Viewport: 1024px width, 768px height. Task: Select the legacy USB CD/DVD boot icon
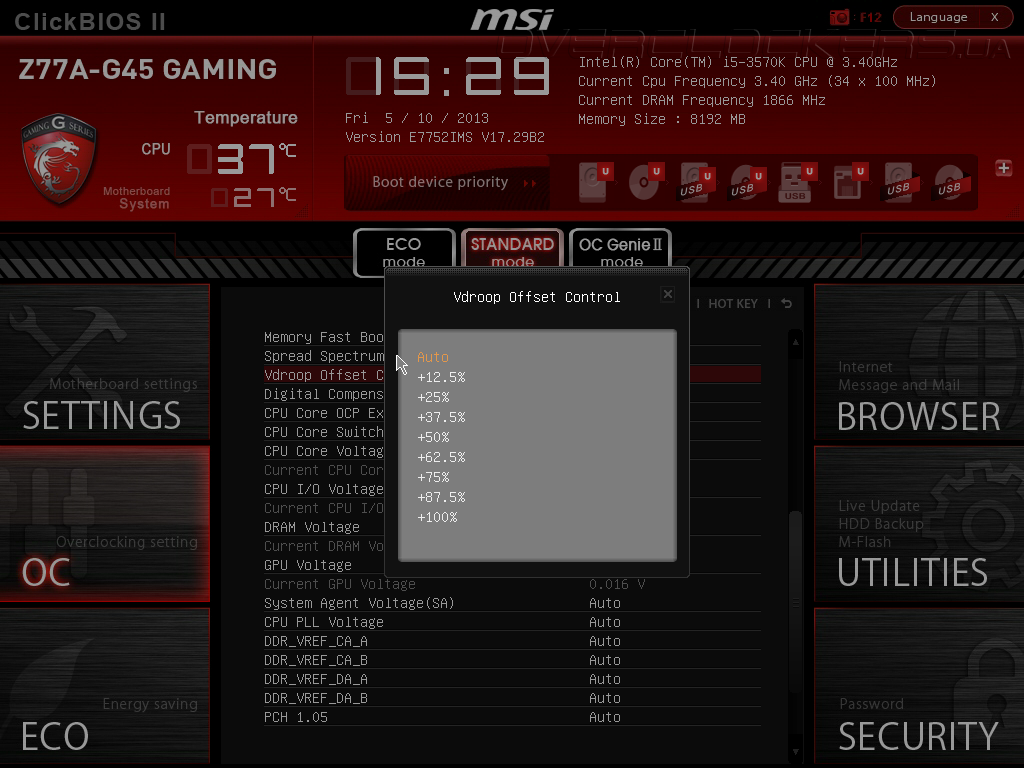tap(952, 182)
